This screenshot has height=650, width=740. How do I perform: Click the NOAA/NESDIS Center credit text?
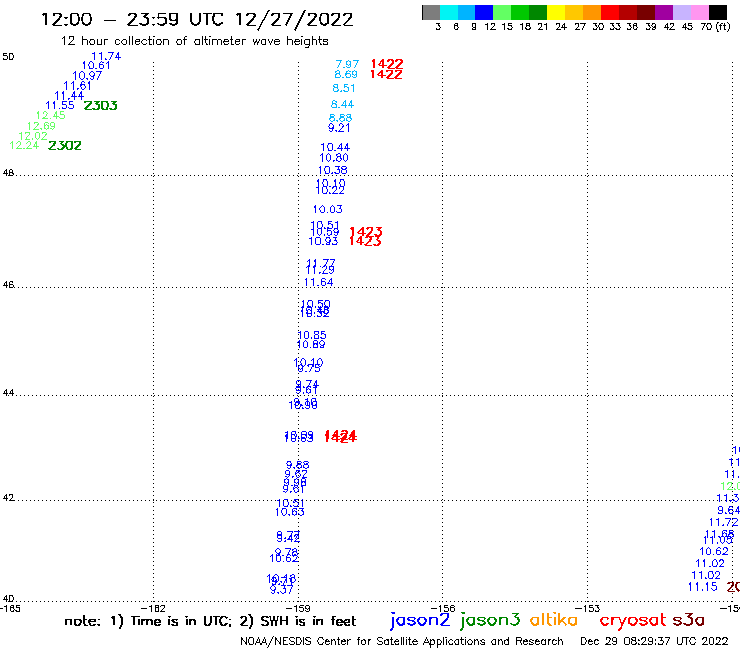point(402,641)
